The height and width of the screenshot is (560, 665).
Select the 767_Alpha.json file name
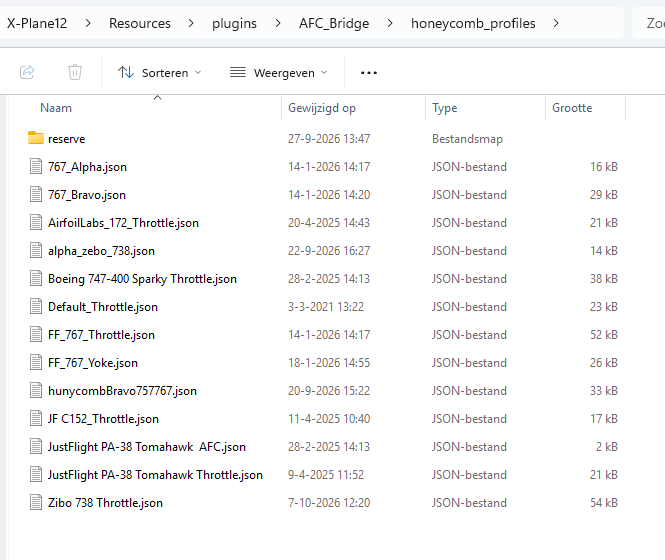(x=87, y=167)
